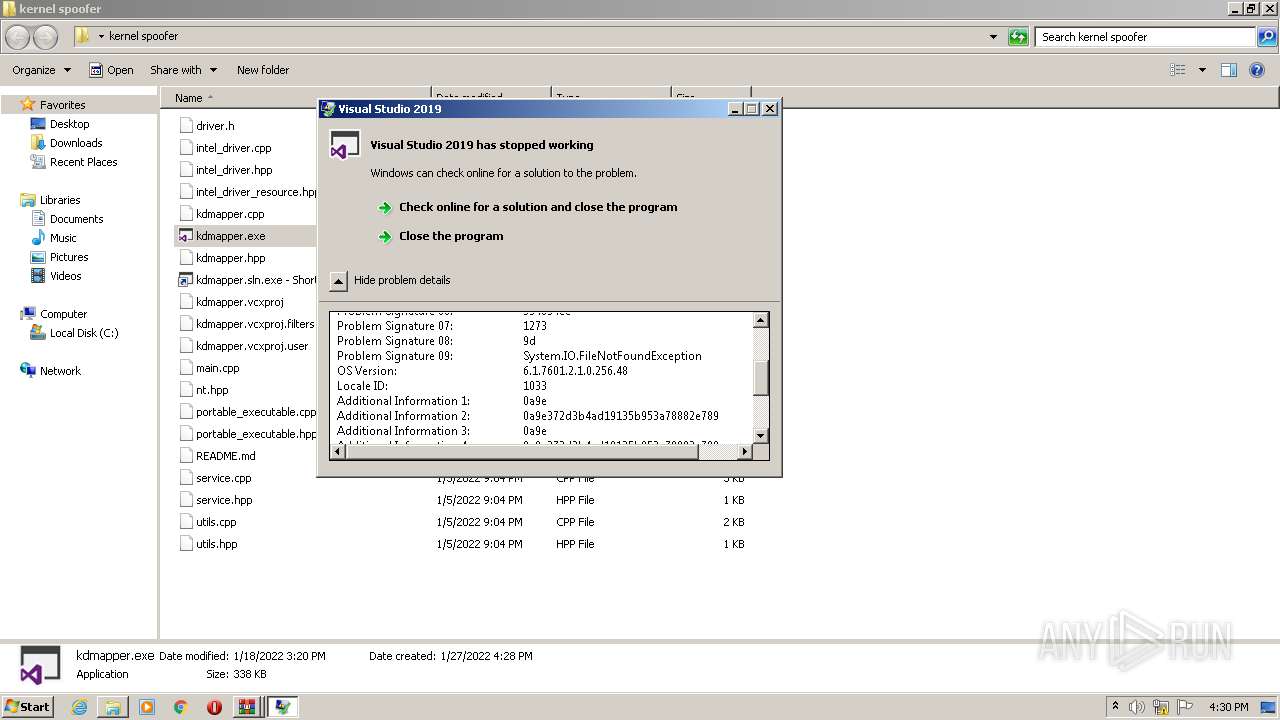This screenshot has height=720, width=1280.
Task: Select System.IO.FileNotFoundException signature value
Action: pos(612,356)
